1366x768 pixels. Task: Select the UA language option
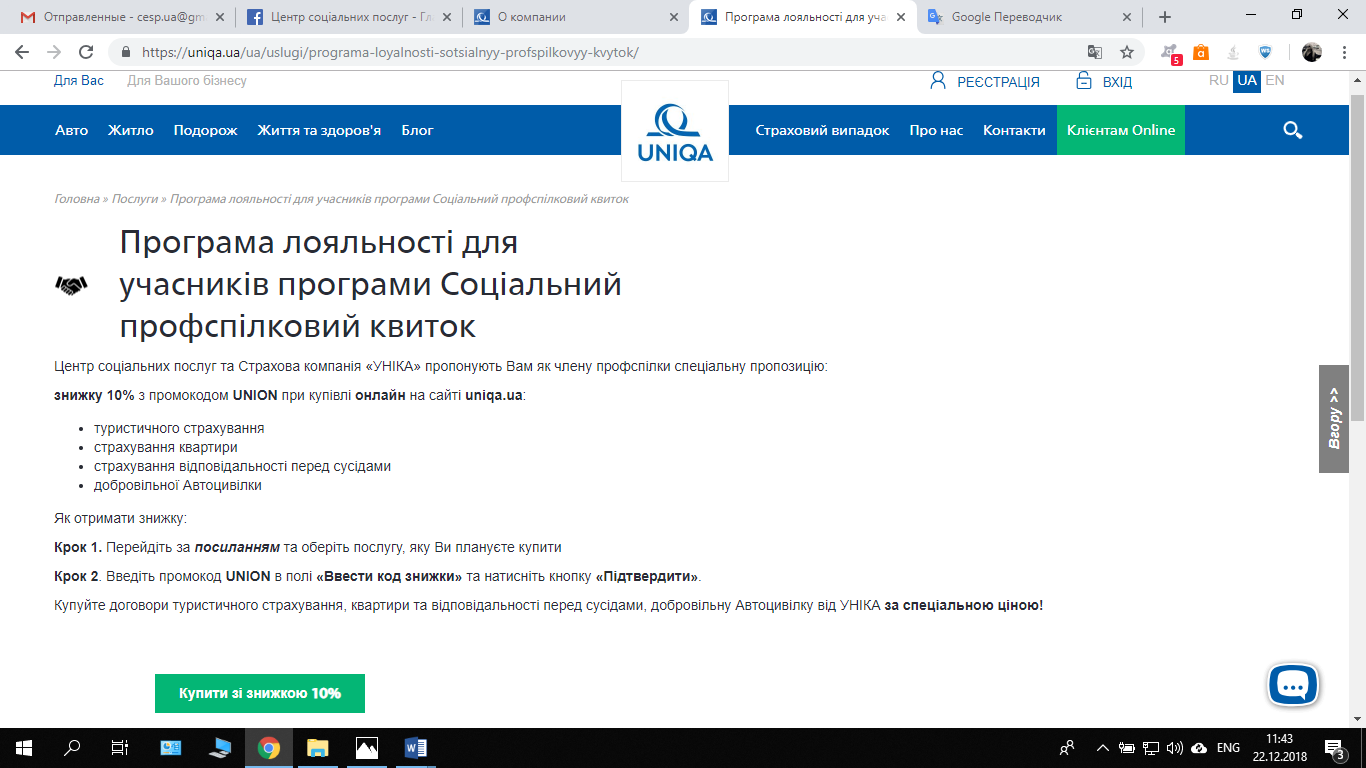1247,81
